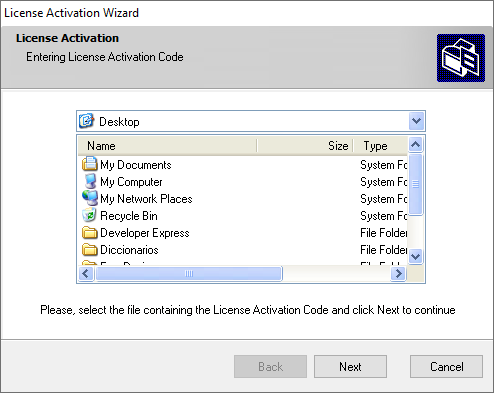Viewport: 494px width, 393px height.
Task: Select the 'Developer Express' row name
Action: pos(145,233)
